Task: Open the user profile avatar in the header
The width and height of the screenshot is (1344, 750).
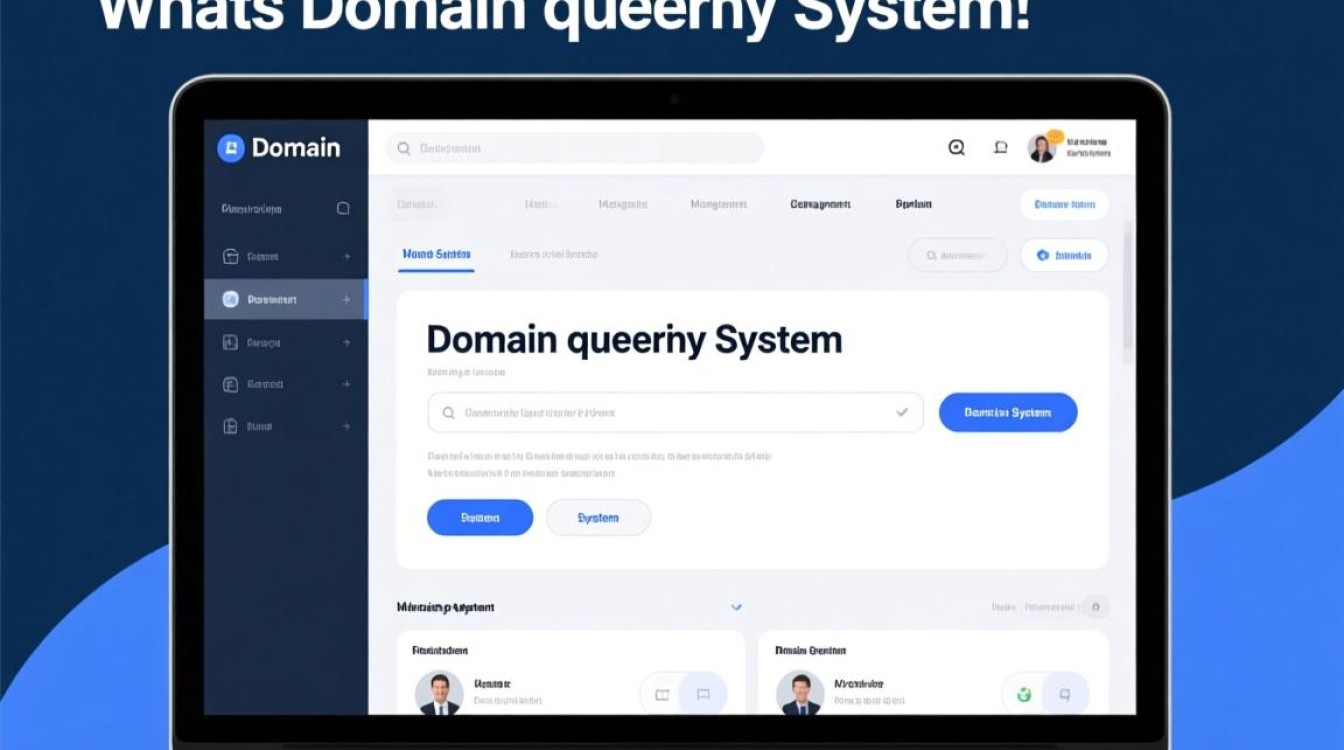Action: (x=1042, y=148)
